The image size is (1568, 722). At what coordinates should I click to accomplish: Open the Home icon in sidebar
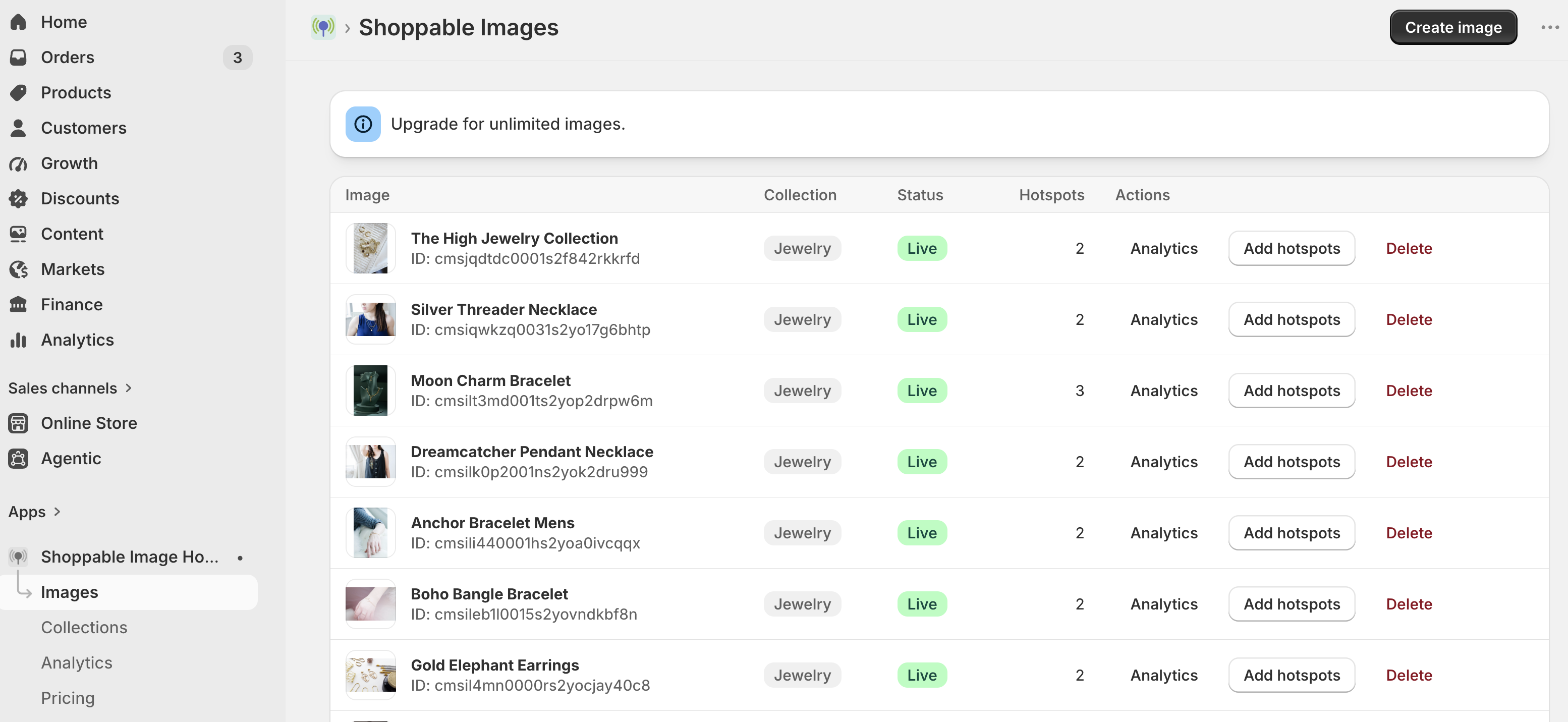[x=18, y=22]
